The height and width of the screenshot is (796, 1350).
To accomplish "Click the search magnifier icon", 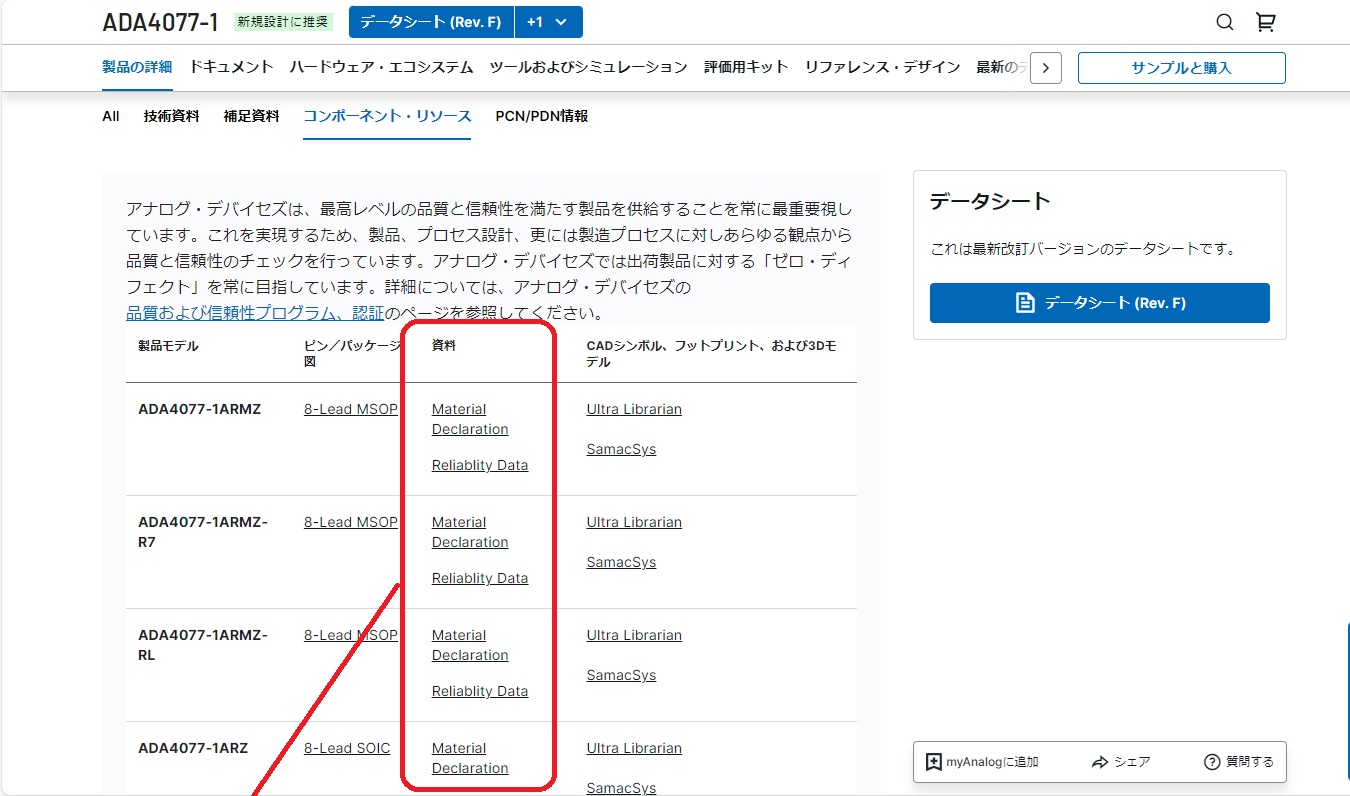I will (1224, 22).
